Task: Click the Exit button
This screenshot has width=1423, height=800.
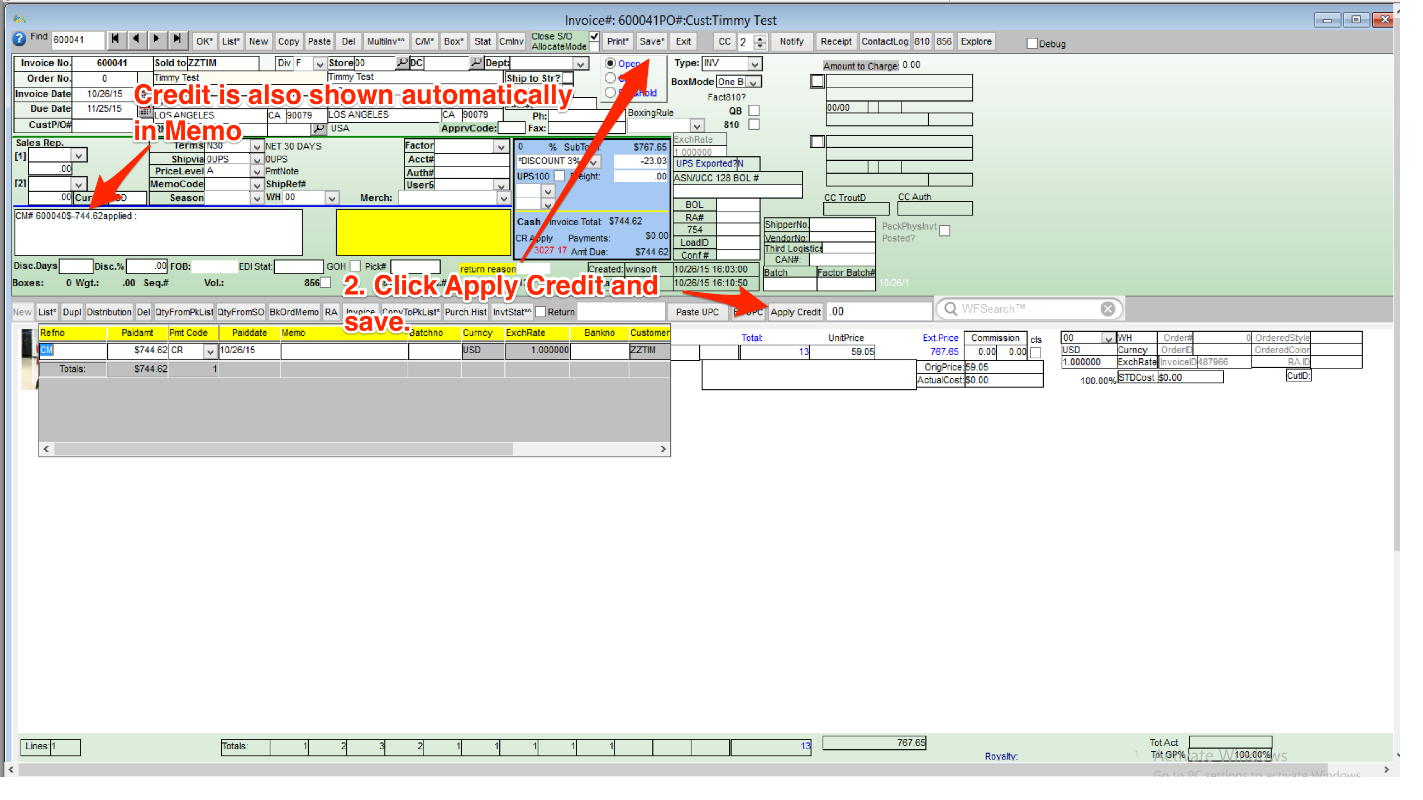Action: click(x=683, y=41)
